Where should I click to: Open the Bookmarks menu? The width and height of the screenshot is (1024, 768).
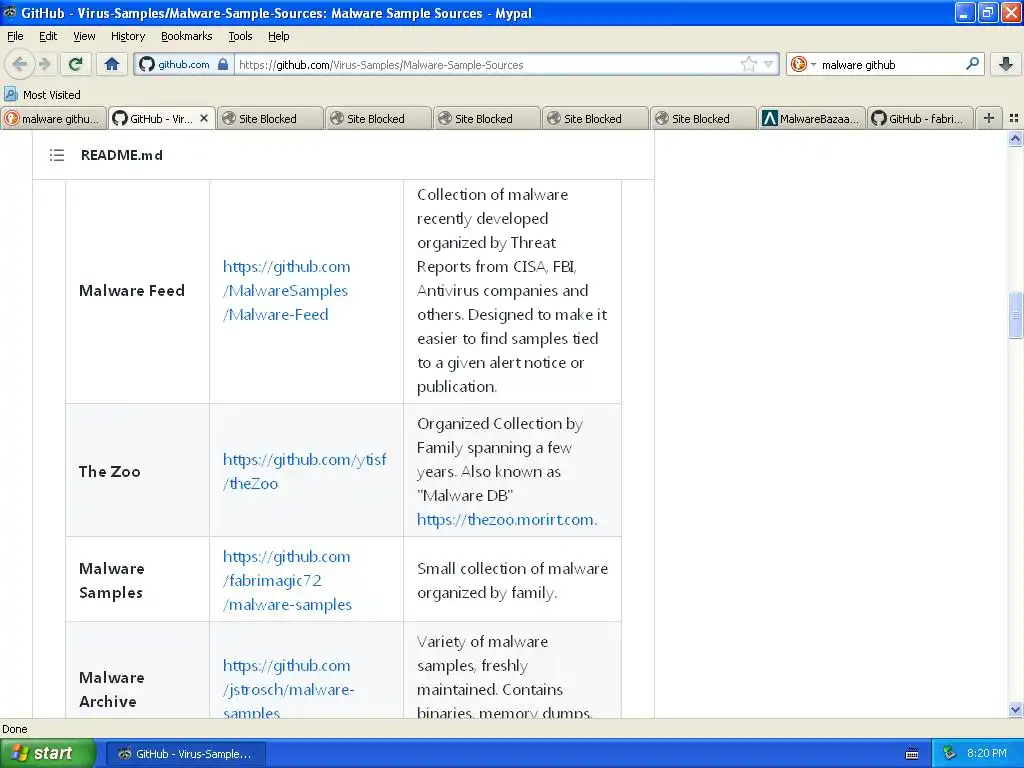(187, 36)
